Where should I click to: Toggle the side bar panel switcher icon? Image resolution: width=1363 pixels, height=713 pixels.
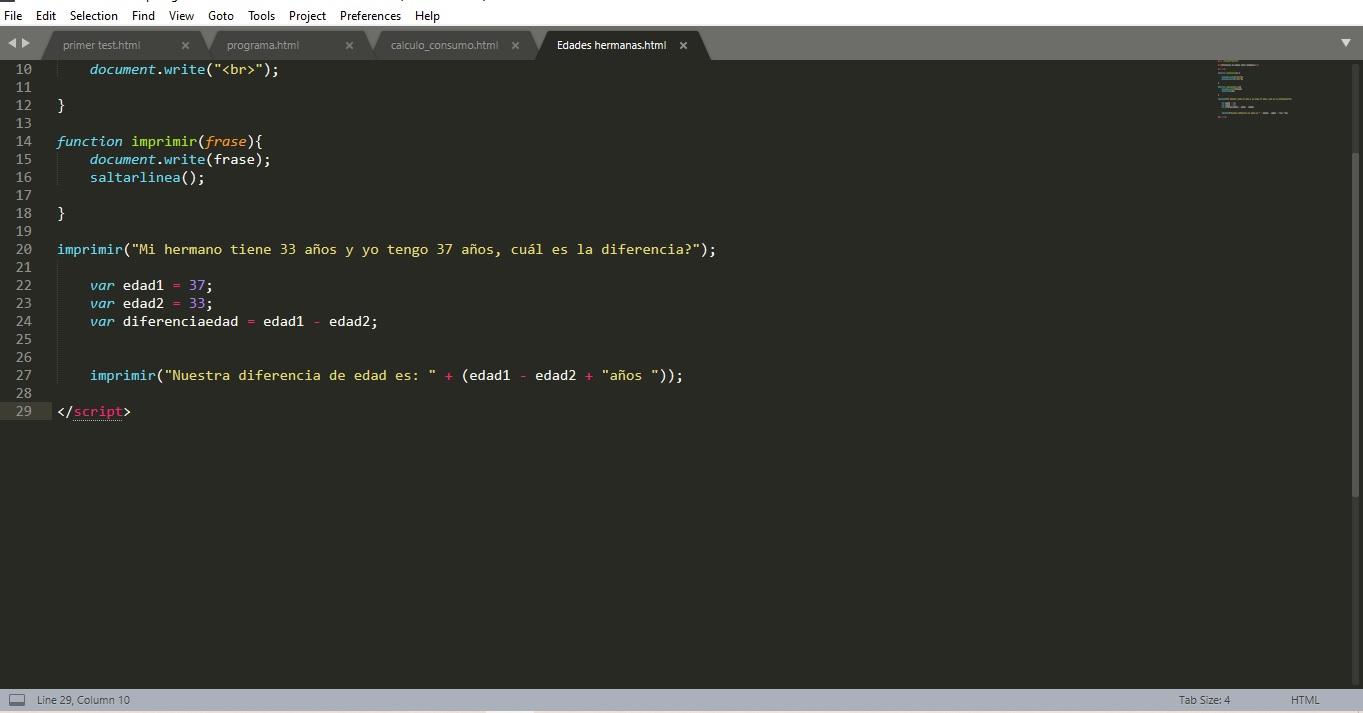(16, 700)
